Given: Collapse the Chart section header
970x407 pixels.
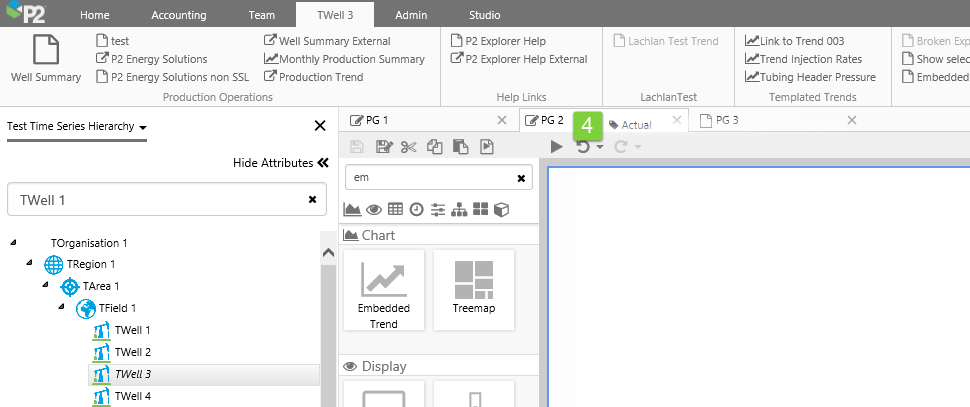Looking at the screenshot, I should click(369, 235).
